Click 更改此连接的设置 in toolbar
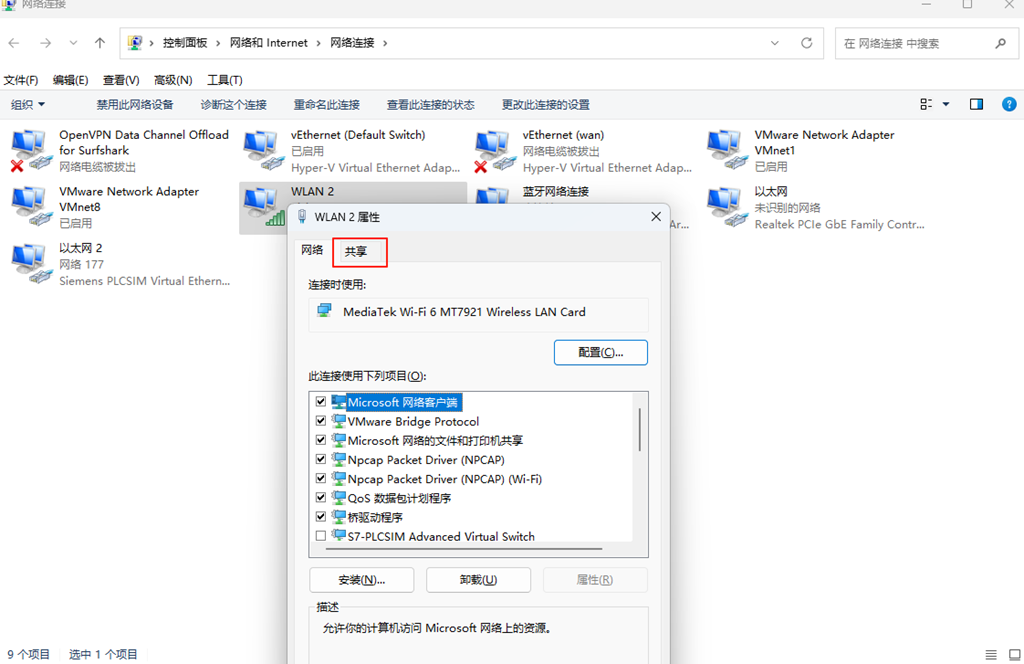Viewport: 1024px width, 664px height. pos(546,104)
